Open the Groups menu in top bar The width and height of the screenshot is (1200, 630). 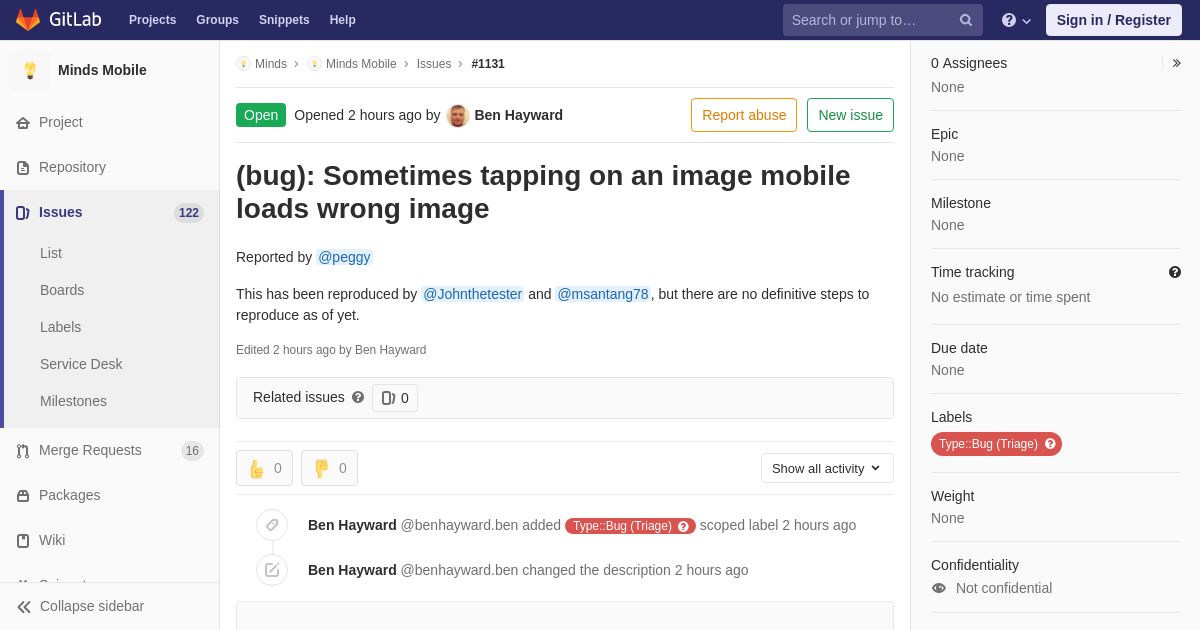click(x=217, y=20)
